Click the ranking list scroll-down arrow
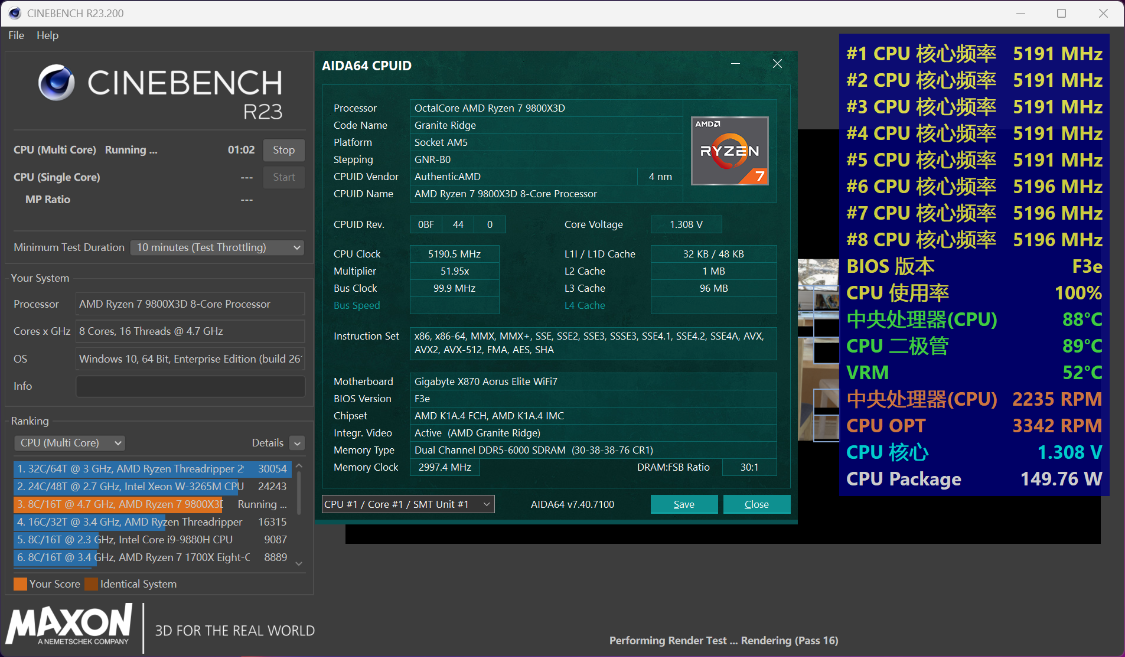1125x657 pixels. 299,564
